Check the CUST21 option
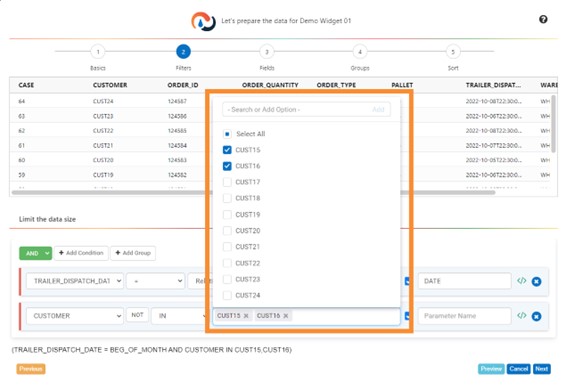 tap(227, 247)
